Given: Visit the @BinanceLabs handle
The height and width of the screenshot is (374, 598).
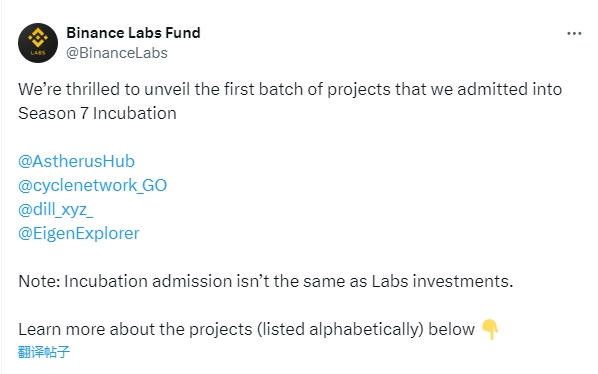Looking at the screenshot, I should tap(117, 53).
